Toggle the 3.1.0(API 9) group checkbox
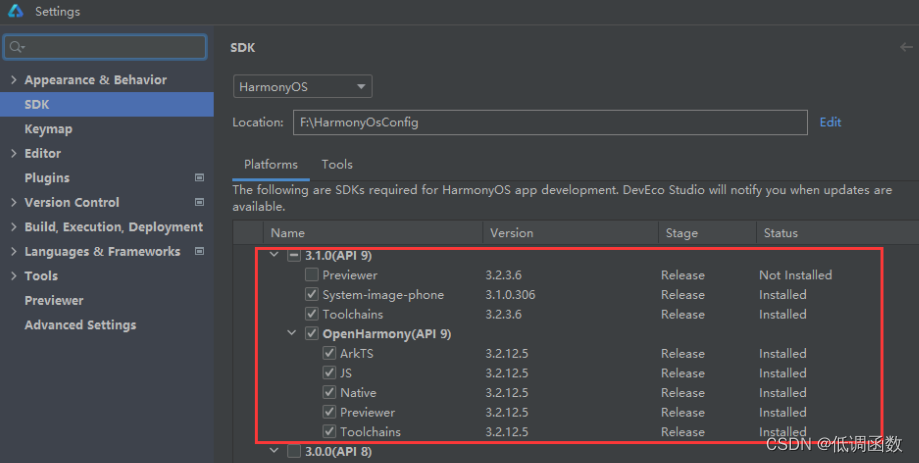This screenshot has width=919, height=463. [294, 256]
